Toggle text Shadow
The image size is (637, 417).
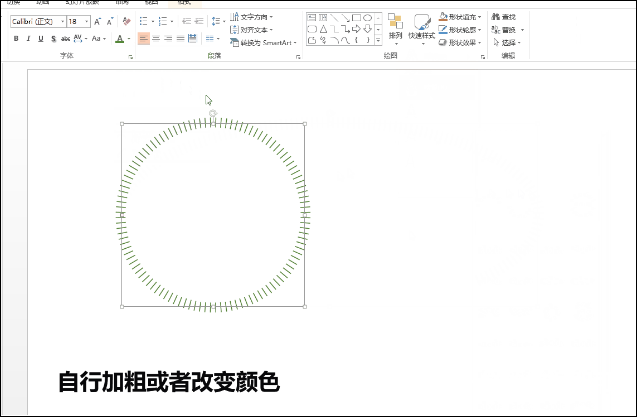53,39
